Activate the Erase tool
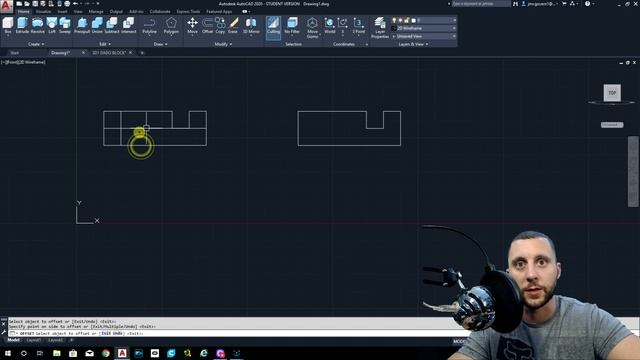 pos(233,25)
